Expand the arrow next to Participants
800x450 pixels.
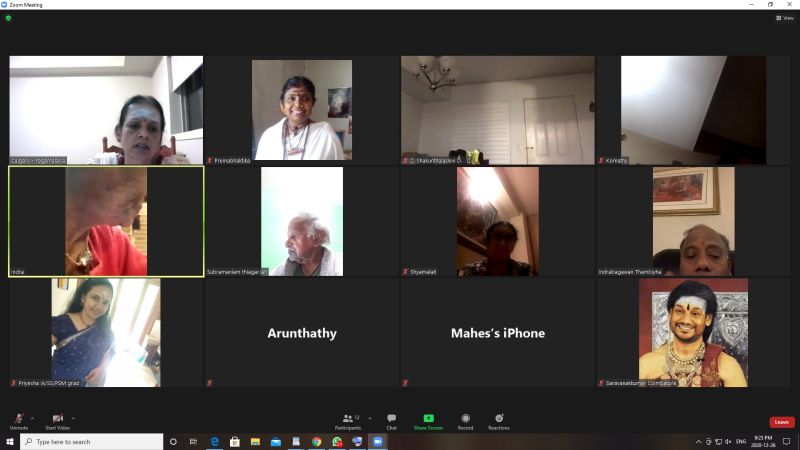tap(370, 417)
